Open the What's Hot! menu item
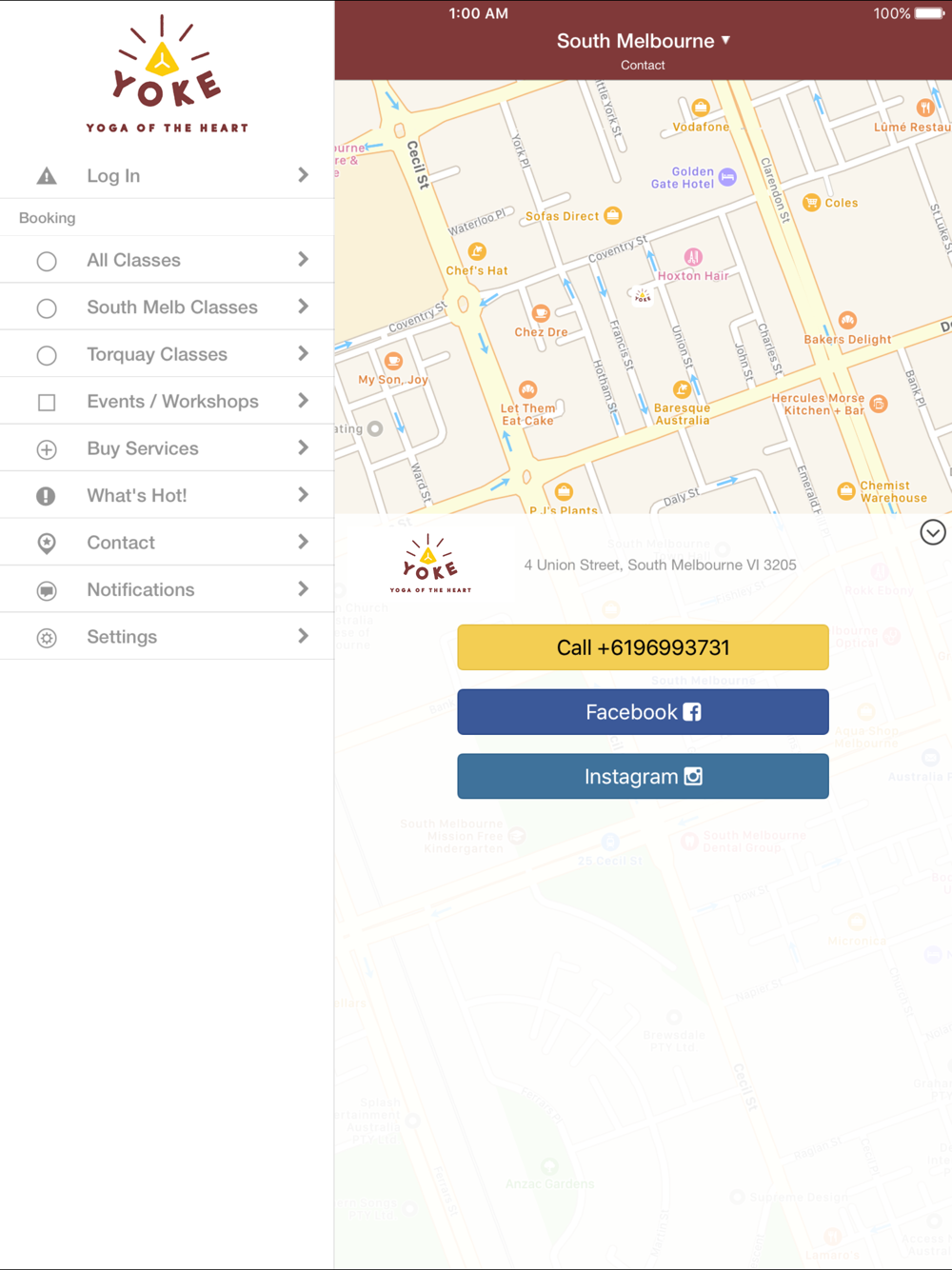The height and width of the screenshot is (1270, 952). click(x=167, y=495)
